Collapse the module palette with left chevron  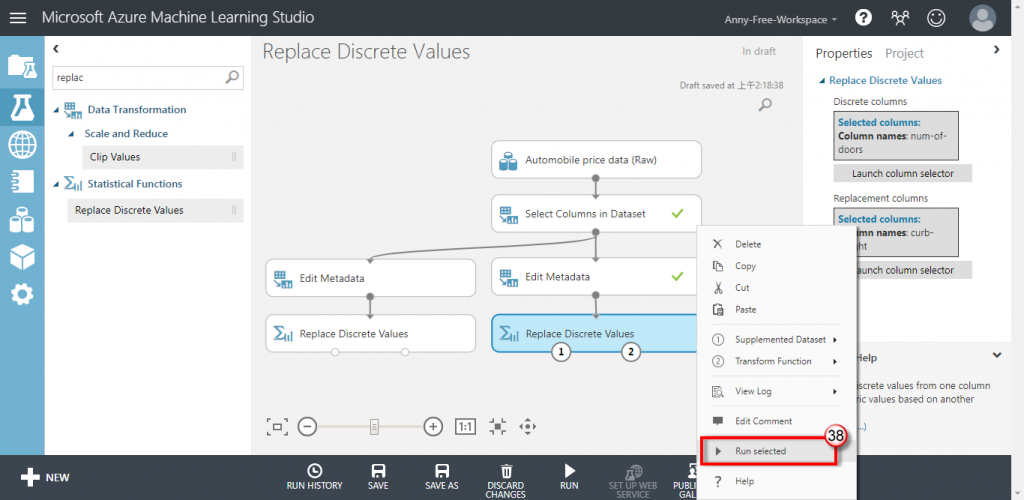[56, 49]
